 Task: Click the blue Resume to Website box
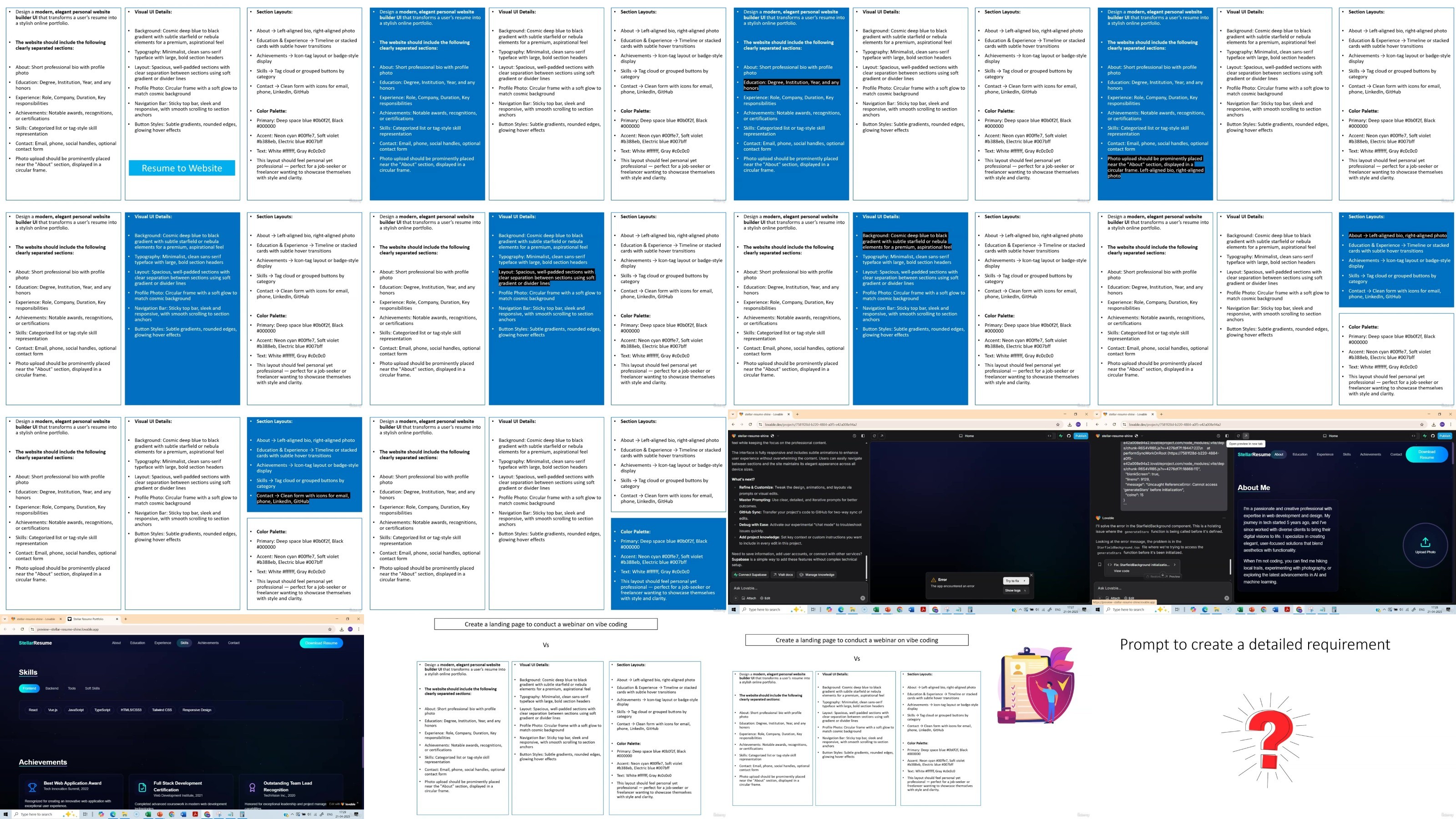(182, 168)
